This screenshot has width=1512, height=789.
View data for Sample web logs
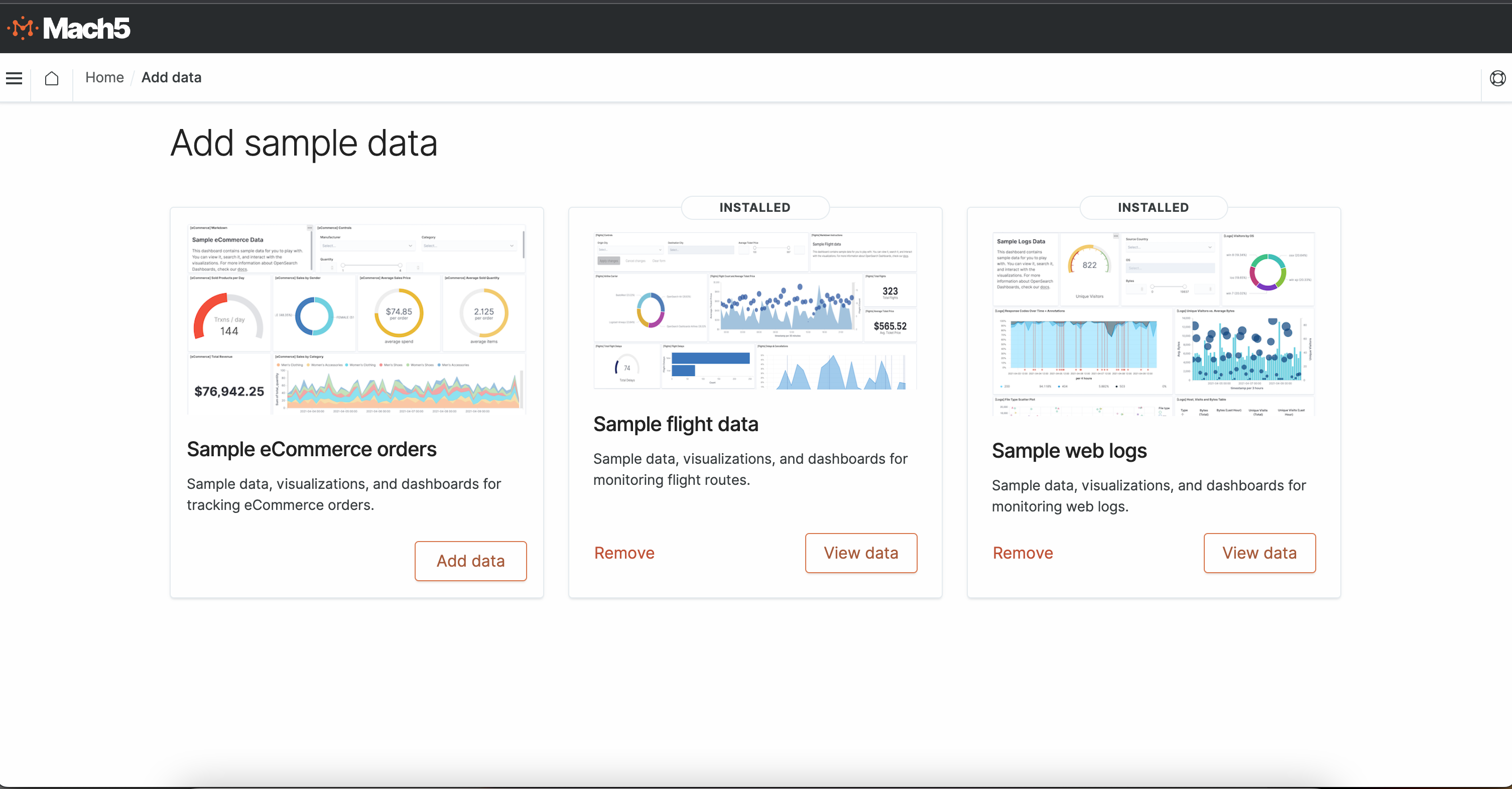click(1259, 553)
